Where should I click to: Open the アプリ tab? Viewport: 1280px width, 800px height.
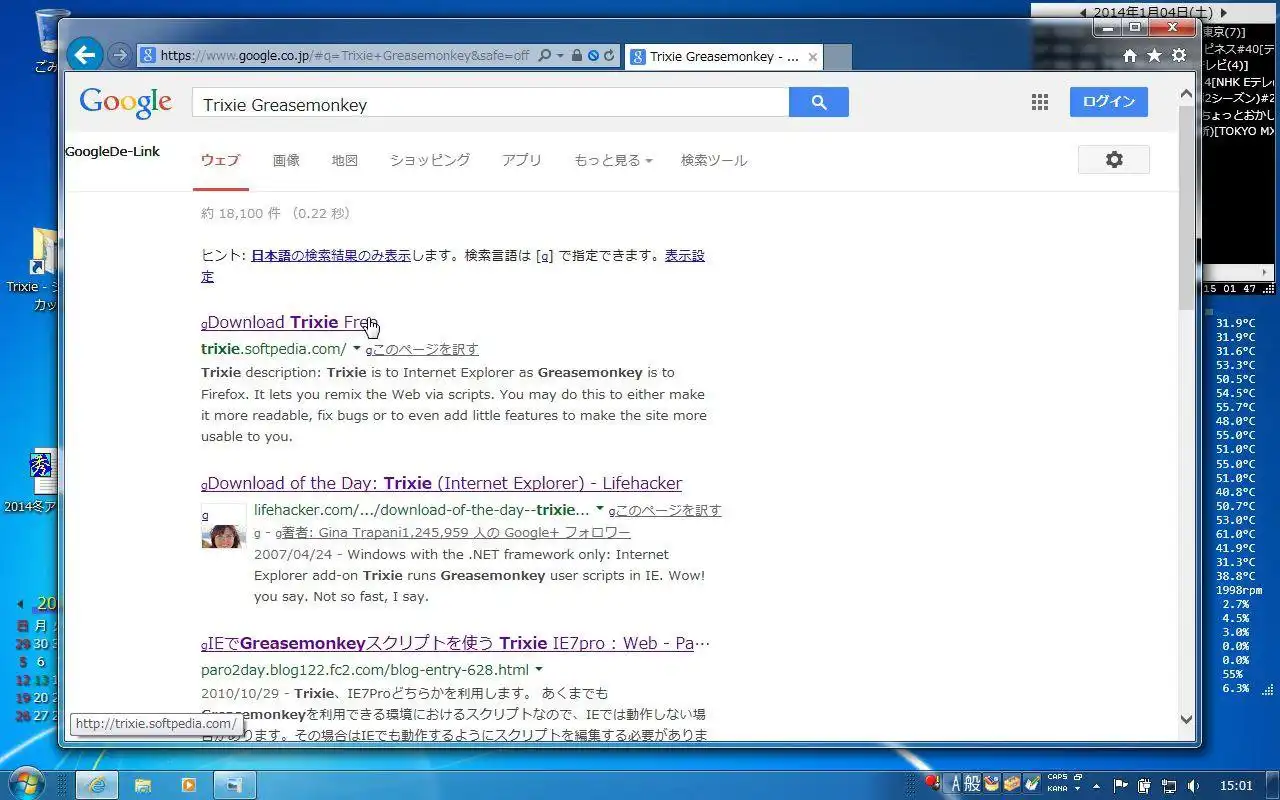(x=522, y=160)
